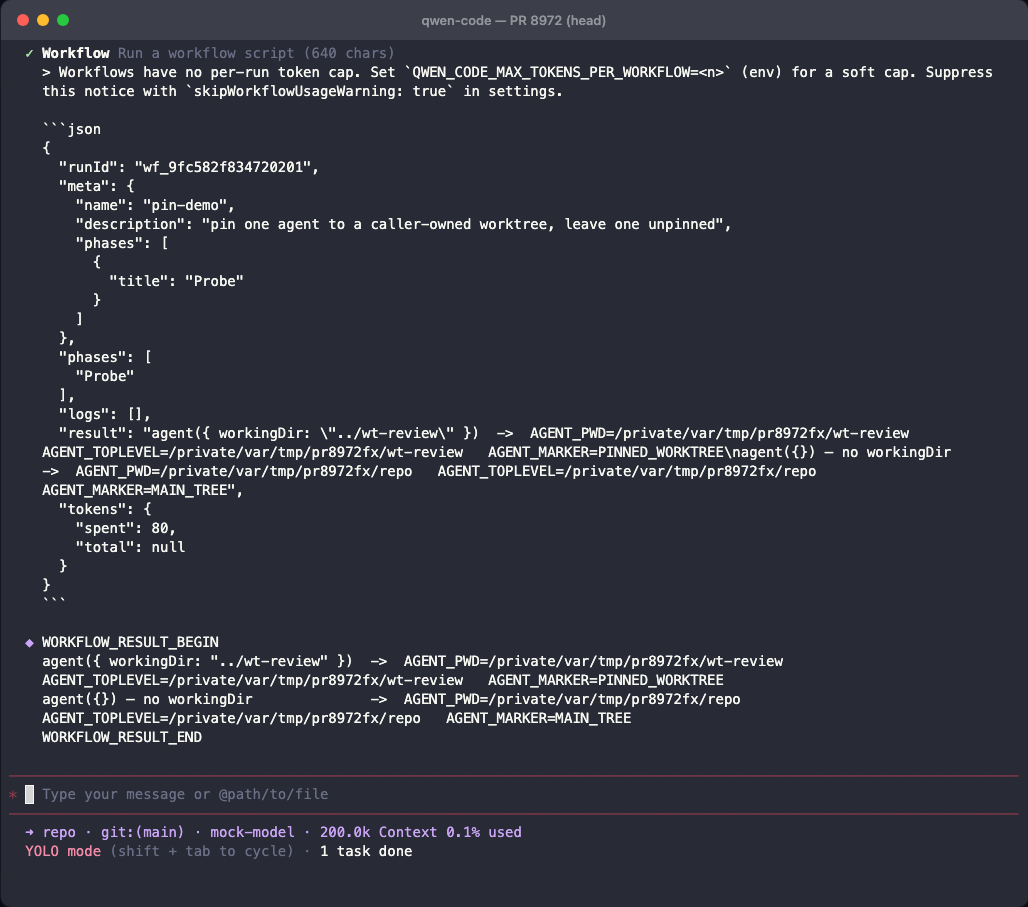Click the purple diamond before WORKFLOW_RESULT_BEGIN
Screen dimensions: 1028x907
point(29,643)
